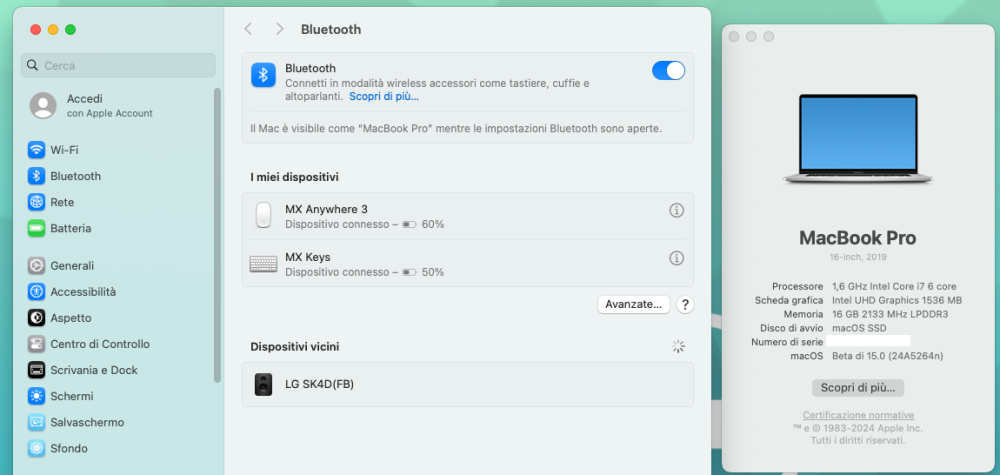
Task: Select the green Batteria icon
Action: pos(36,228)
